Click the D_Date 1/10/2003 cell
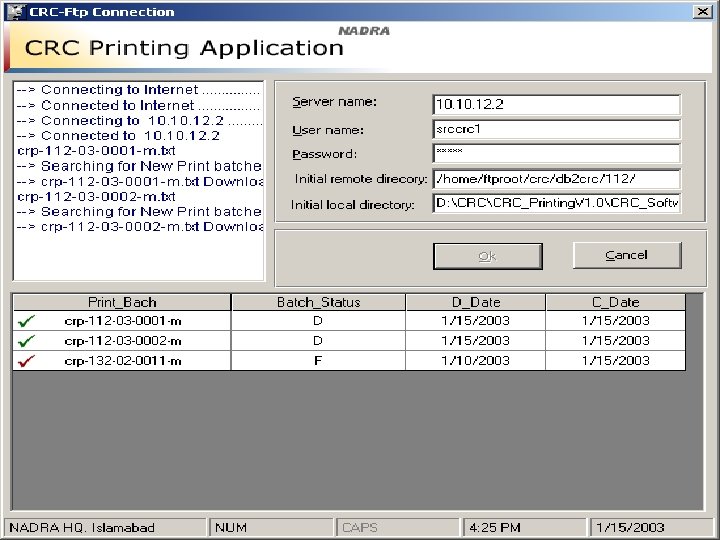 tap(476, 361)
